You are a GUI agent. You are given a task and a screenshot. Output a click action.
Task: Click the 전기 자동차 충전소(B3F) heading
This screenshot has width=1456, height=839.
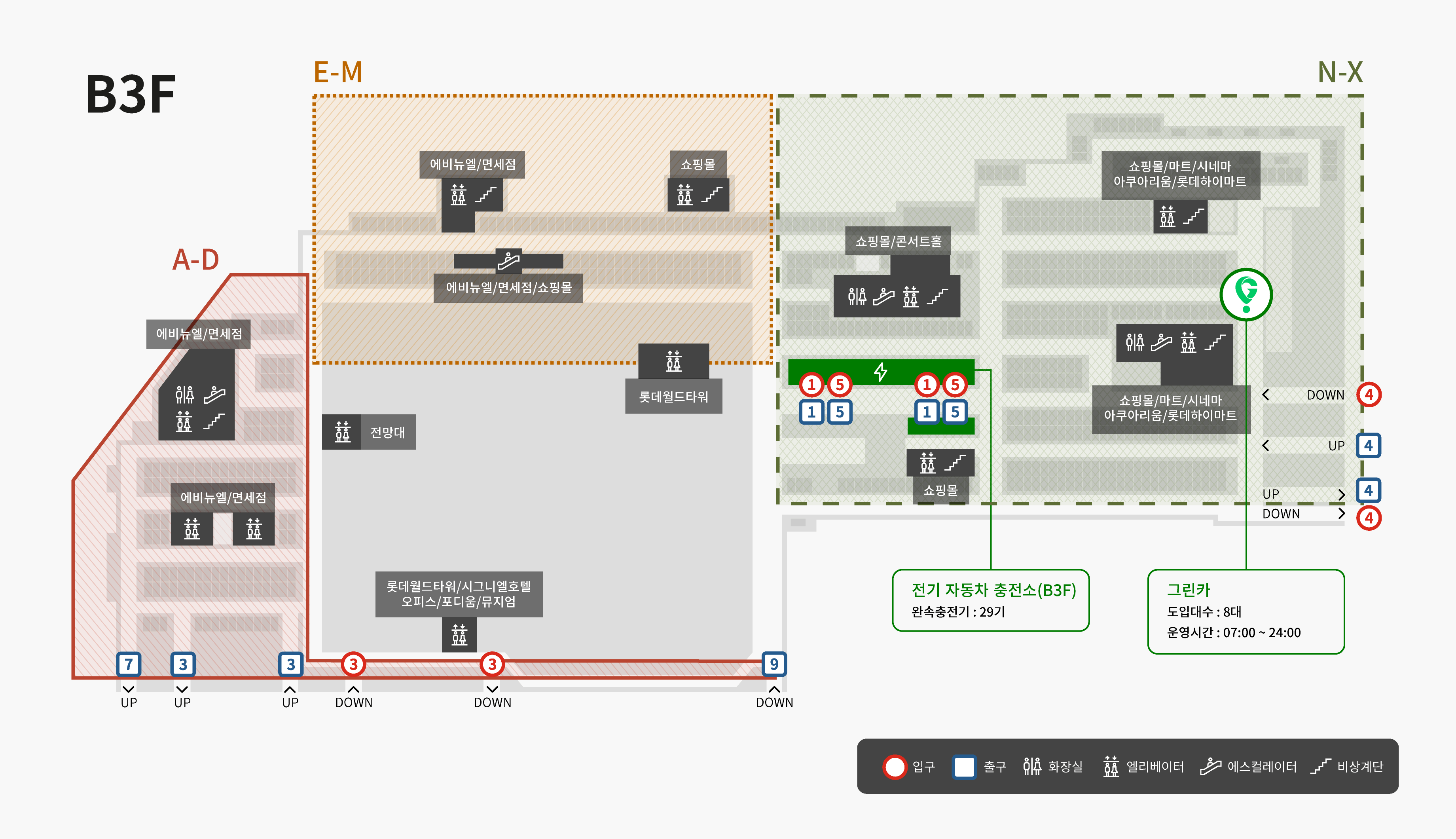point(993,590)
